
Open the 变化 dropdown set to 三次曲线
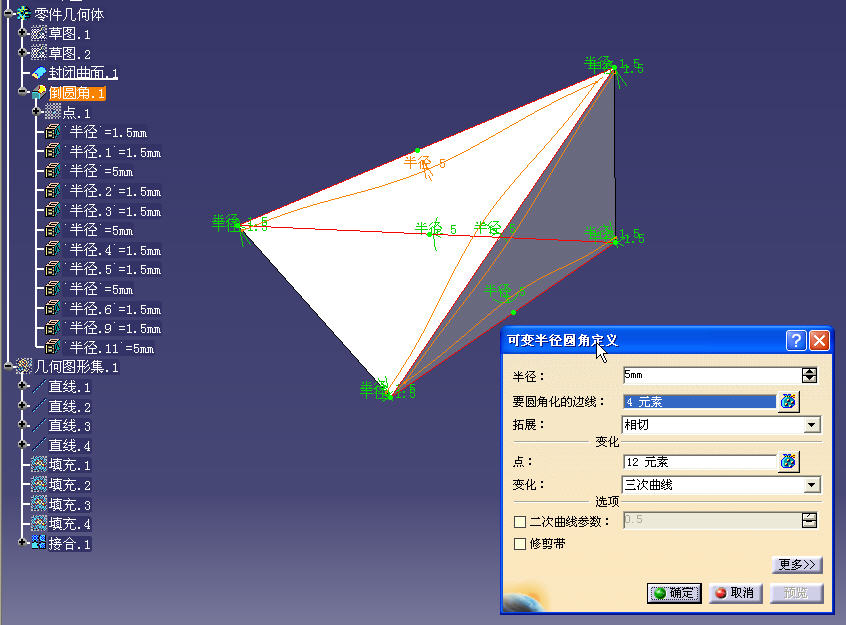coord(811,485)
